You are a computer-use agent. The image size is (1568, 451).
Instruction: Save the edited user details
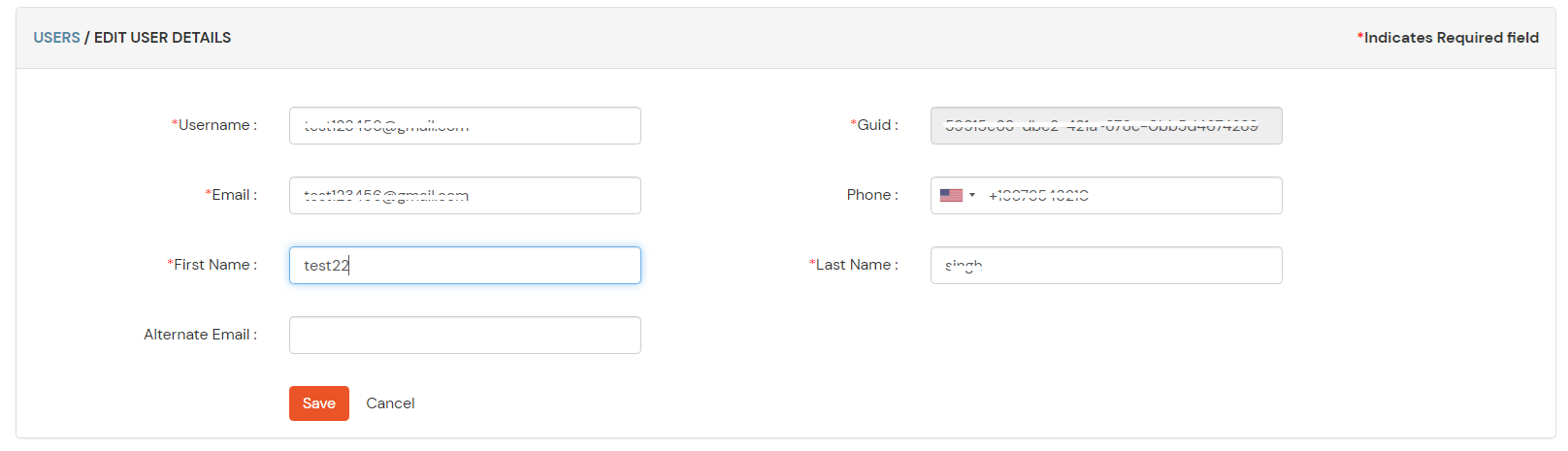click(318, 403)
